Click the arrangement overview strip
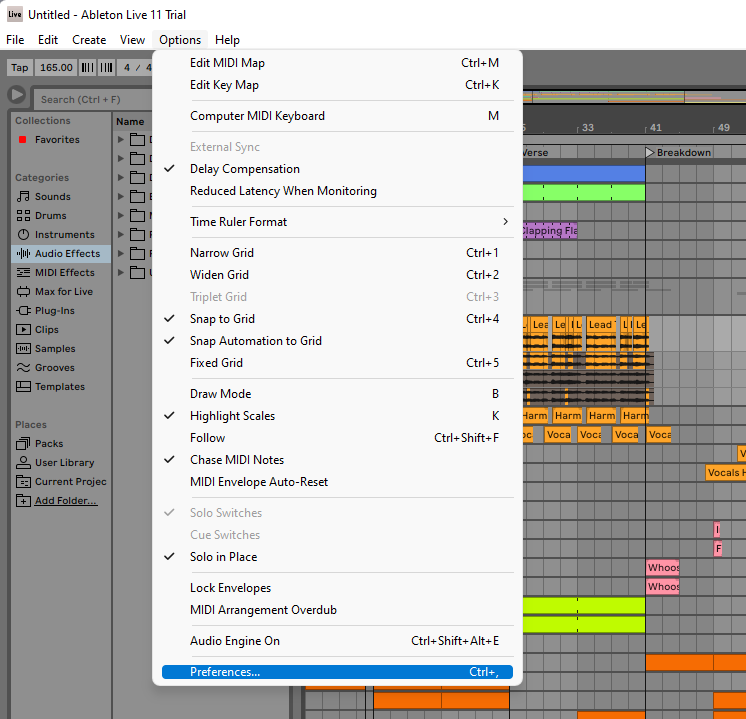Image resolution: width=746 pixels, height=719 pixels. pos(634,97)
